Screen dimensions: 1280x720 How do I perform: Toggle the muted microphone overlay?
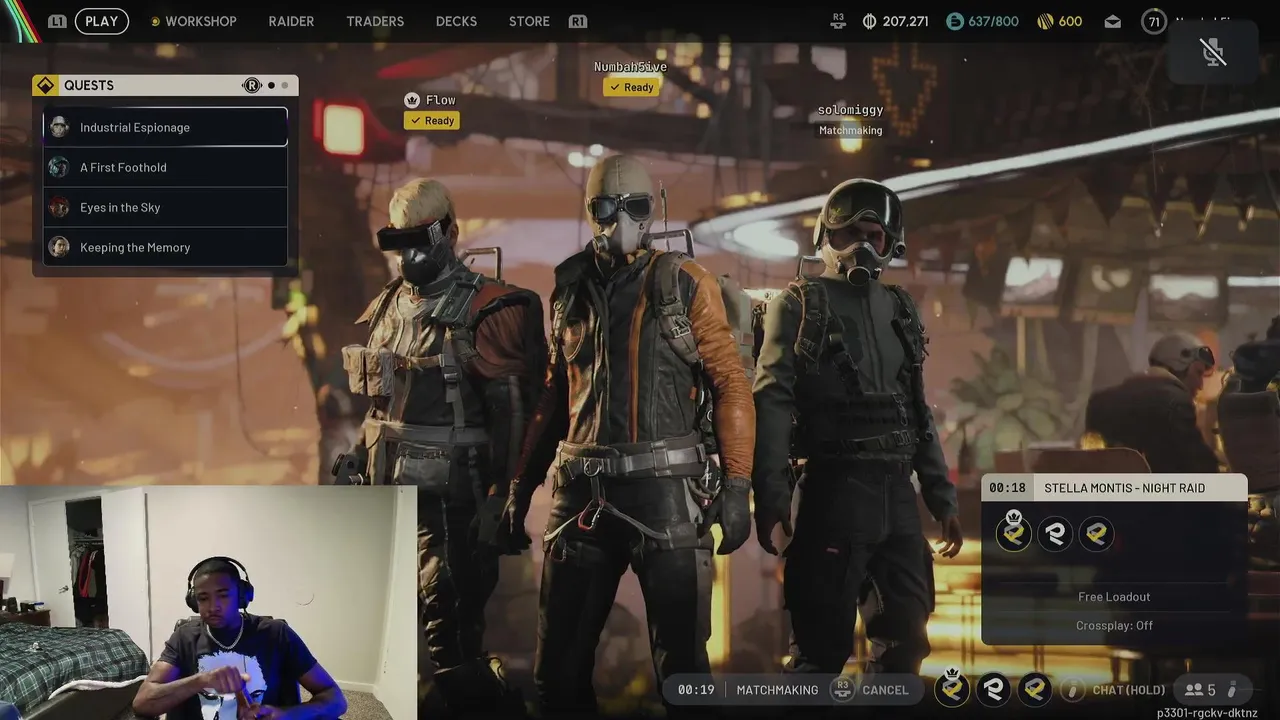(x=1213, y=52)
